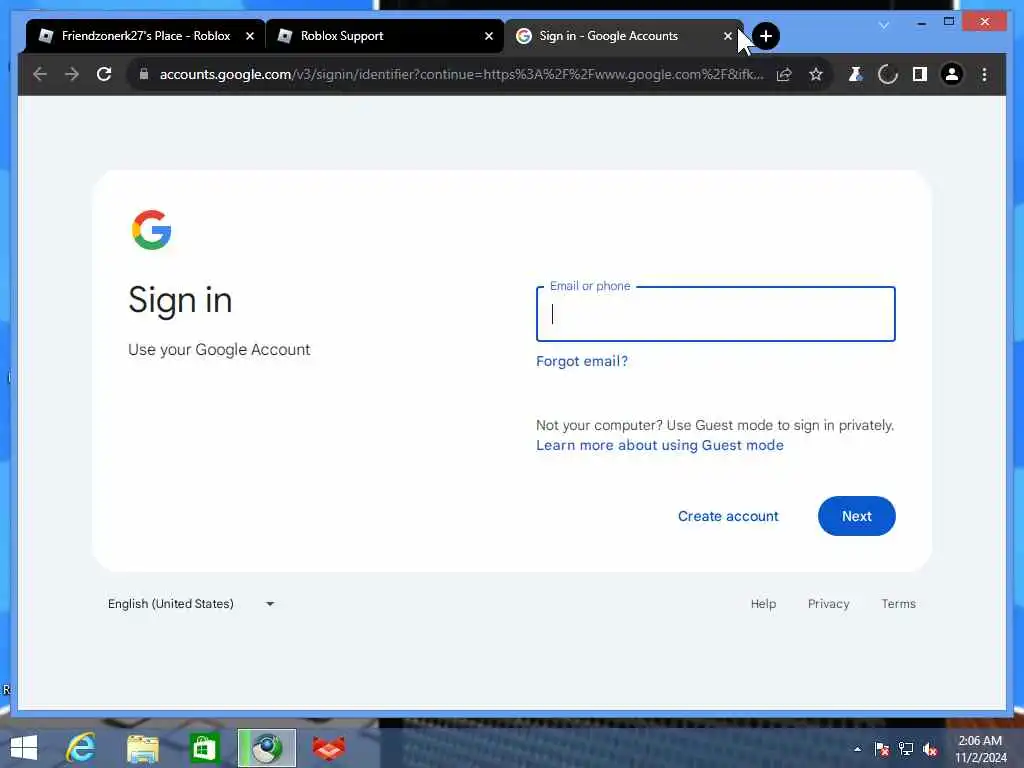The height and width of the screenshot is (768, 1024).
Task: Show hidden system tray icons
Action: (x=857, y=749)
